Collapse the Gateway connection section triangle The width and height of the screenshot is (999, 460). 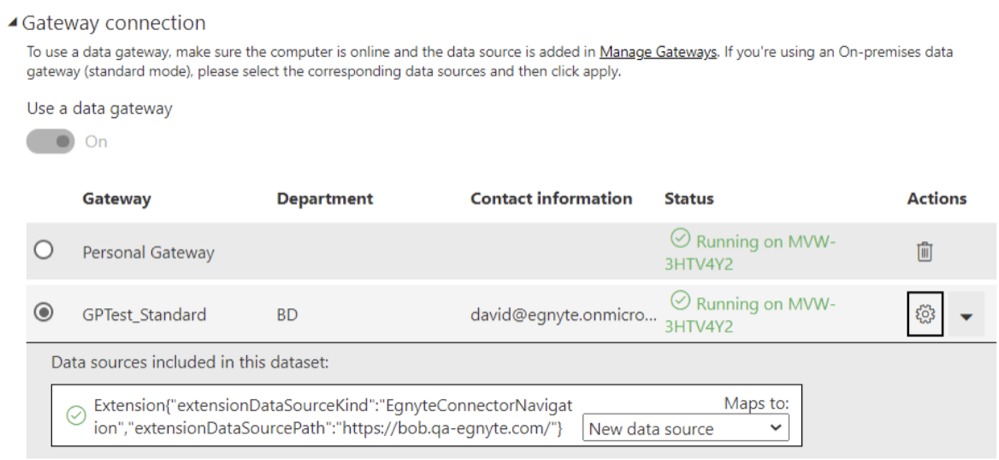13,23
